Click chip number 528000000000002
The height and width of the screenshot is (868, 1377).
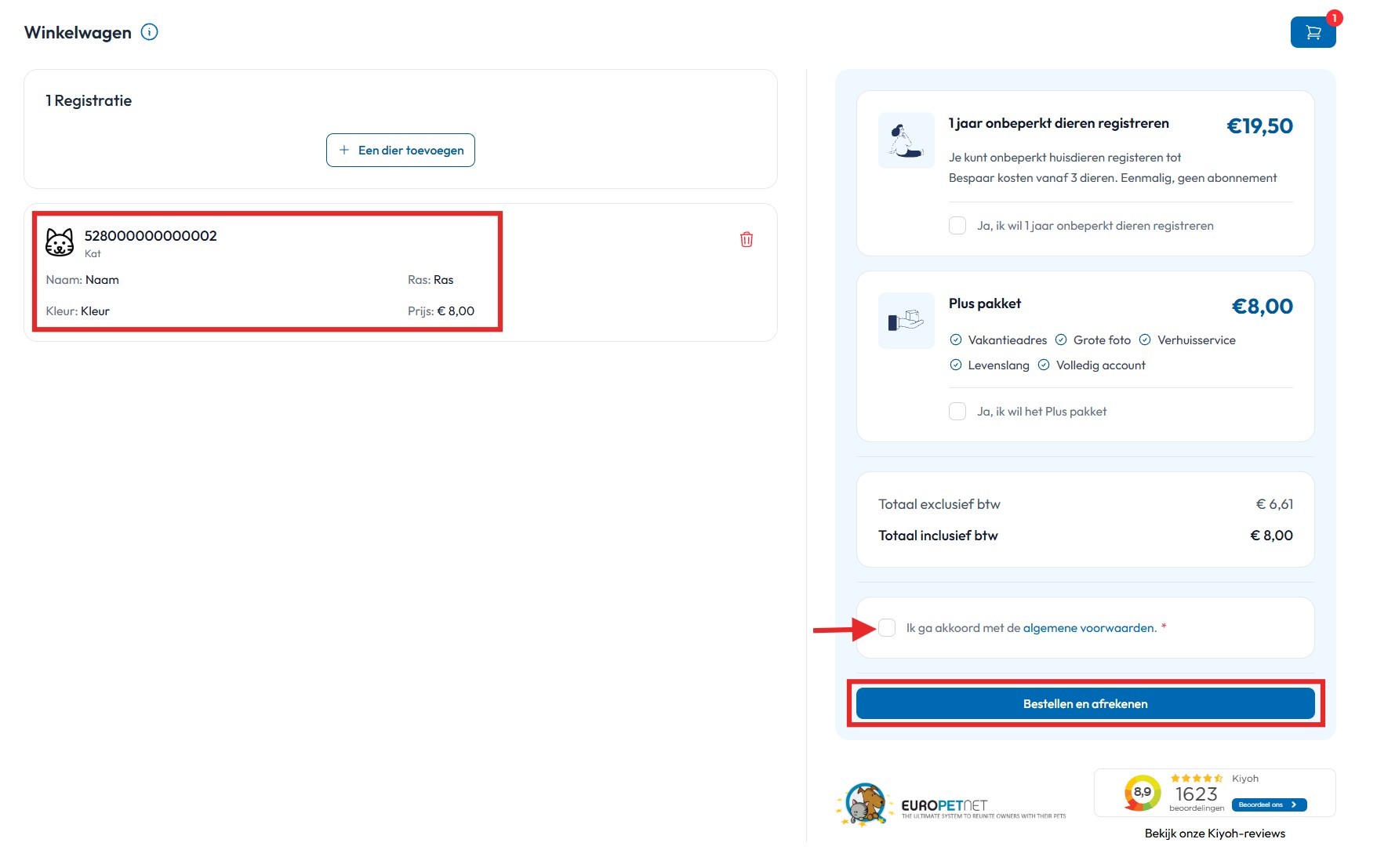click(151, 236)
